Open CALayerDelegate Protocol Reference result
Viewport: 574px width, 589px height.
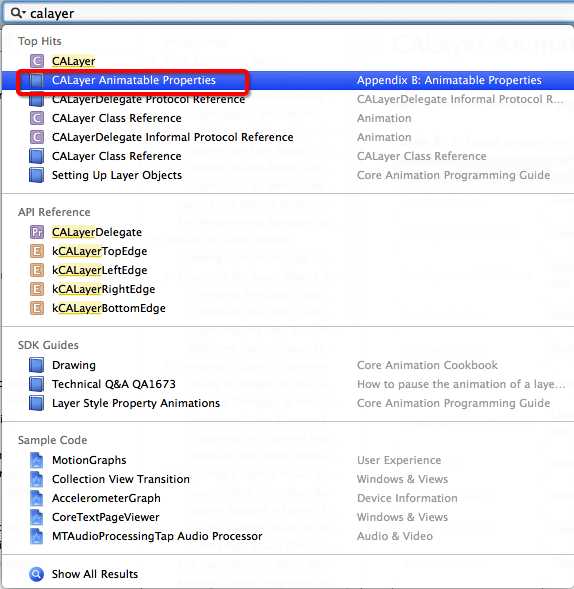click(x=288, y=99)
